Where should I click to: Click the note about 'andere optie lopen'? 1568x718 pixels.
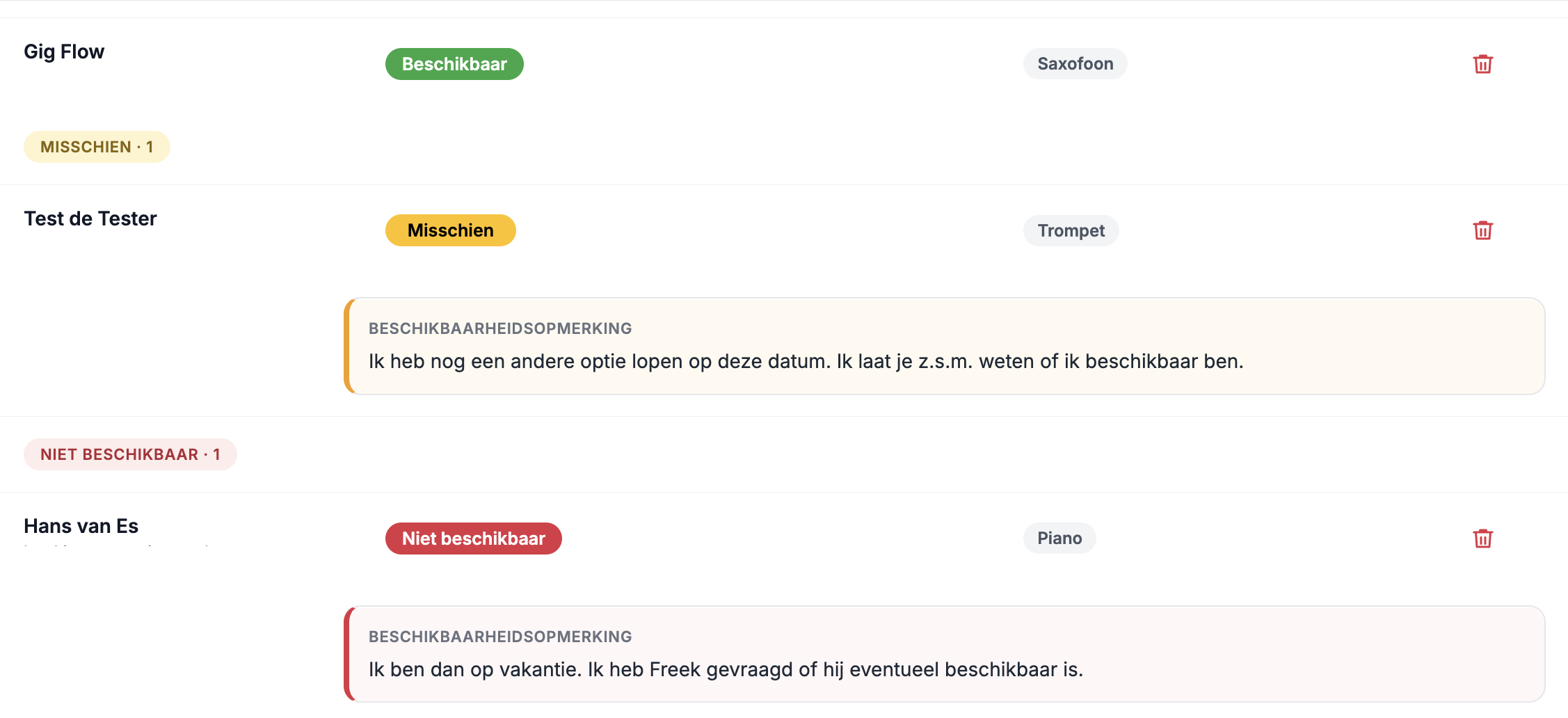coord(806,362)
